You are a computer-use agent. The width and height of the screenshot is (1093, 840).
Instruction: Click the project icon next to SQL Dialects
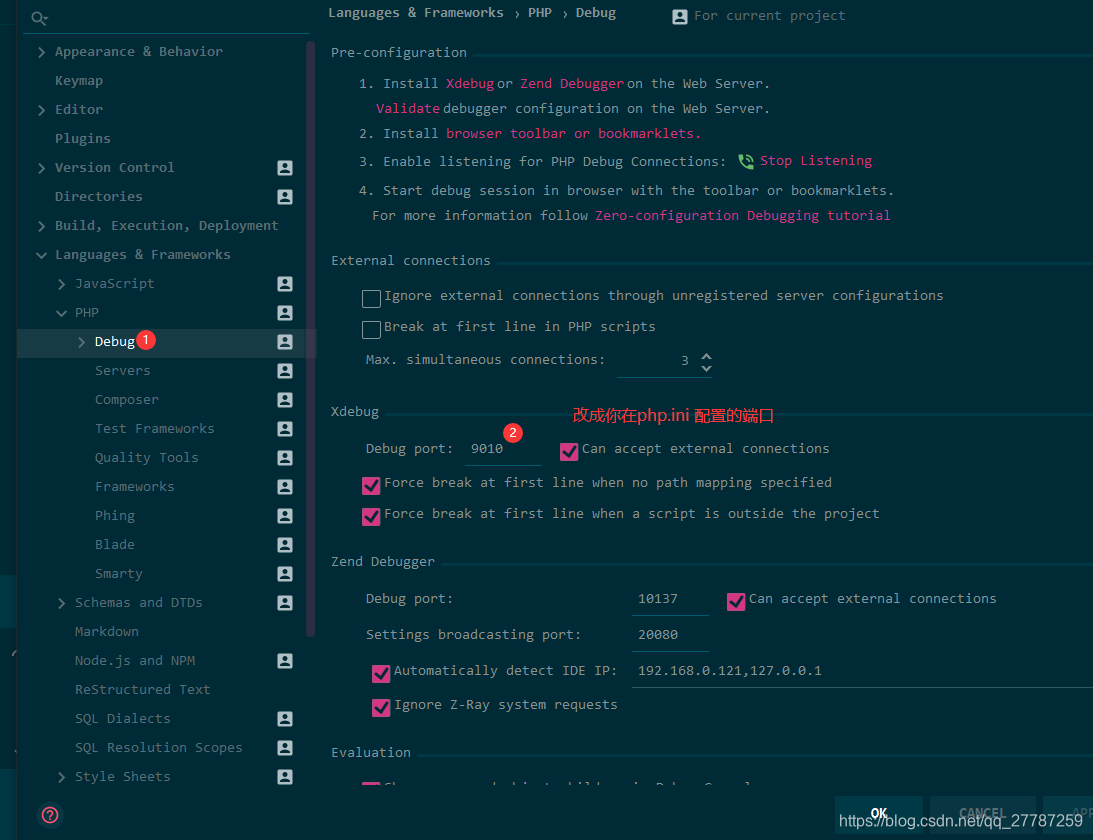pos(284,718)
